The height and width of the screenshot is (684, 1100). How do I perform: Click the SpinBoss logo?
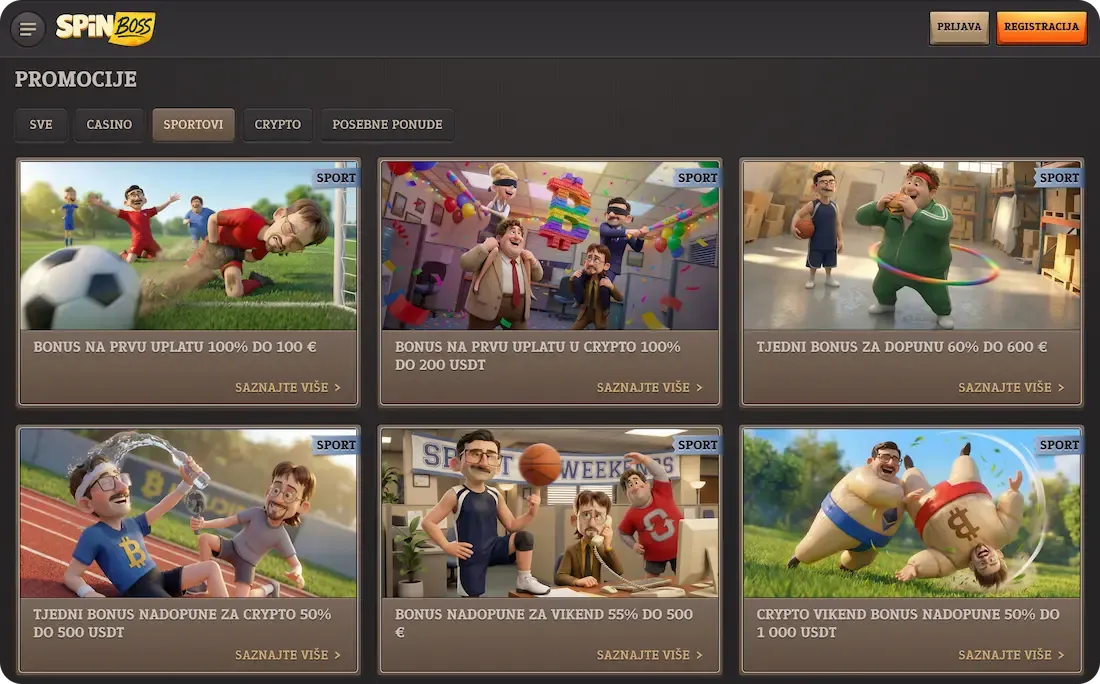click(x=105, y=28)
